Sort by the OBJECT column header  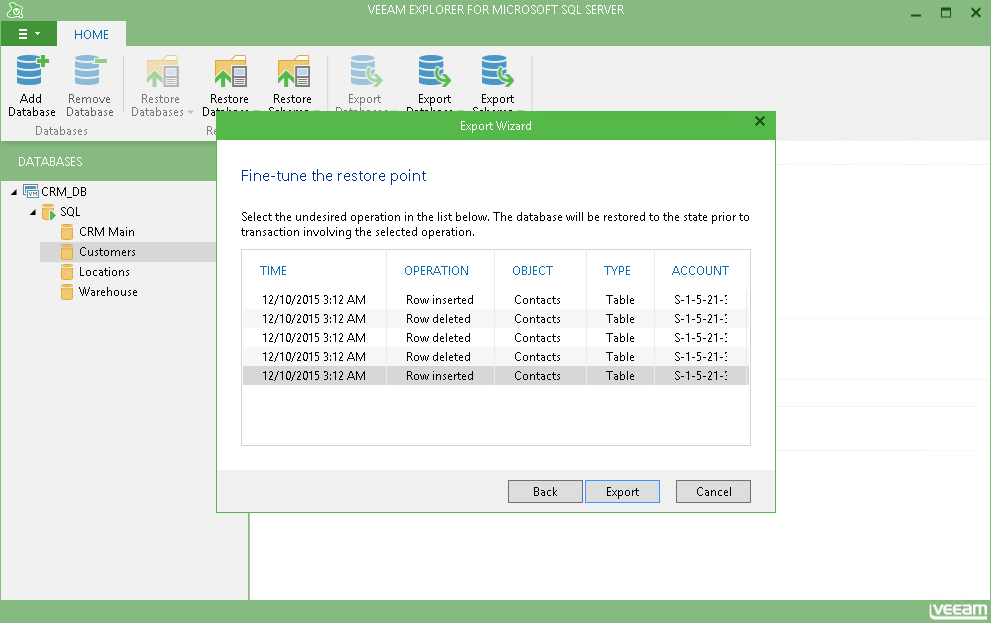533,270
